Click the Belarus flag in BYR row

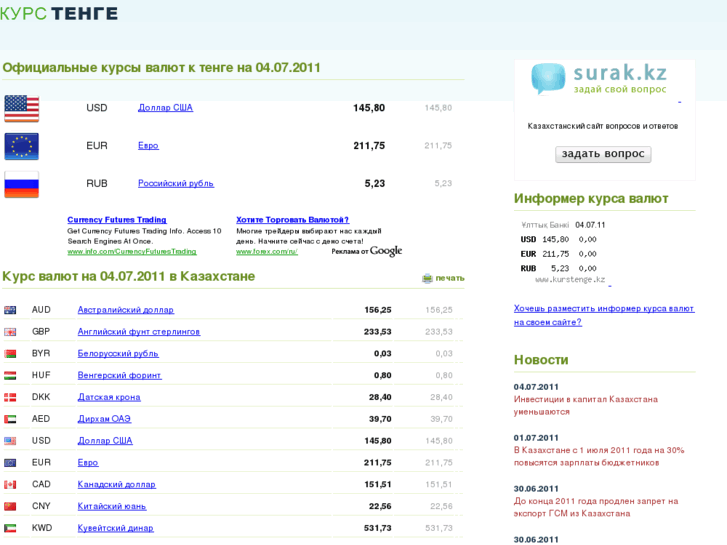point(10,353)
